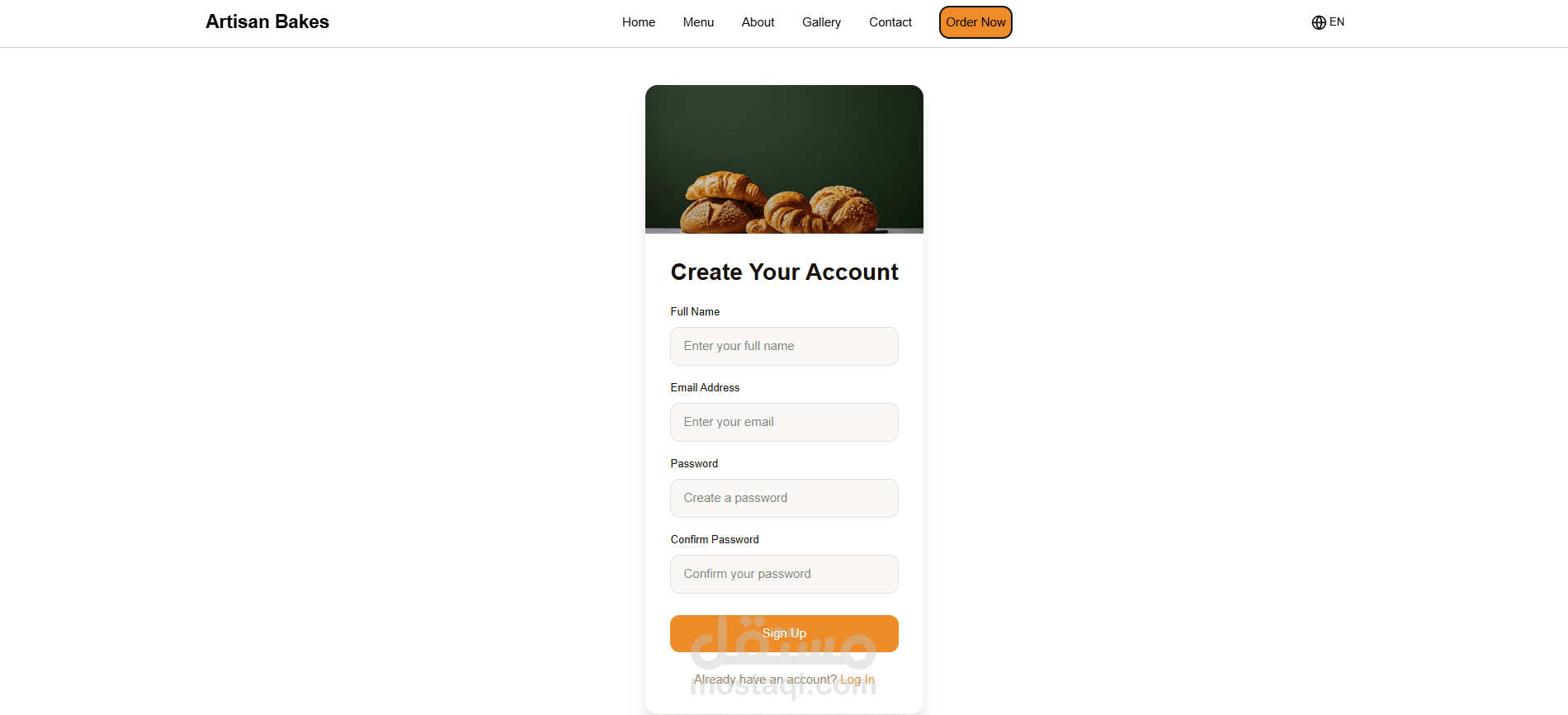Click the croissant header image
This screenshot has height=715, width=1568.
tap(784, 159)
